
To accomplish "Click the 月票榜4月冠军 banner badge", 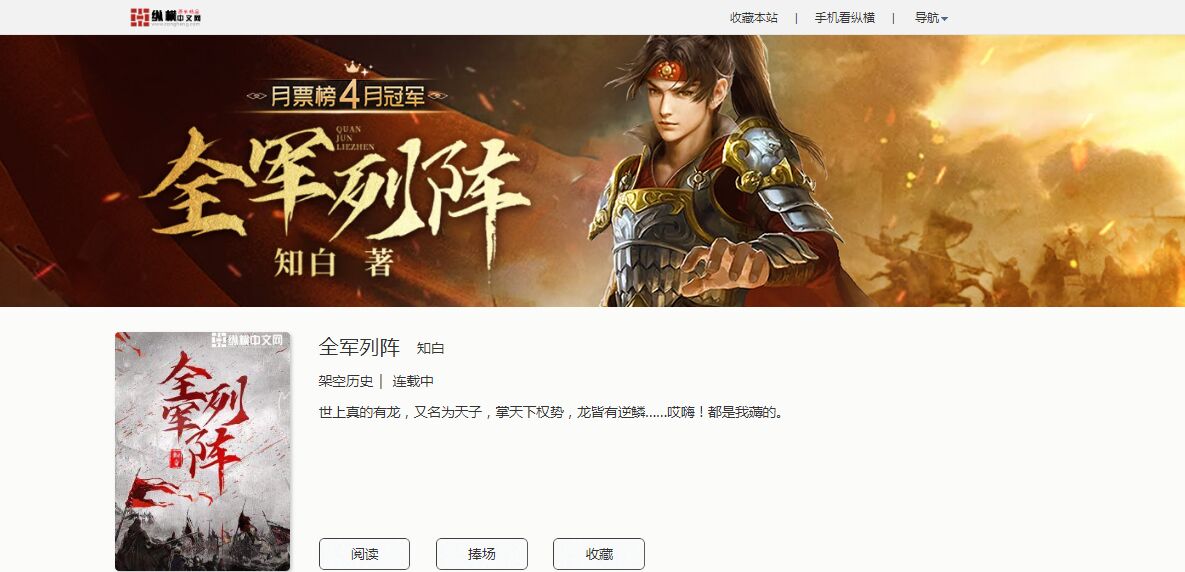I will (x=348, y=96).
